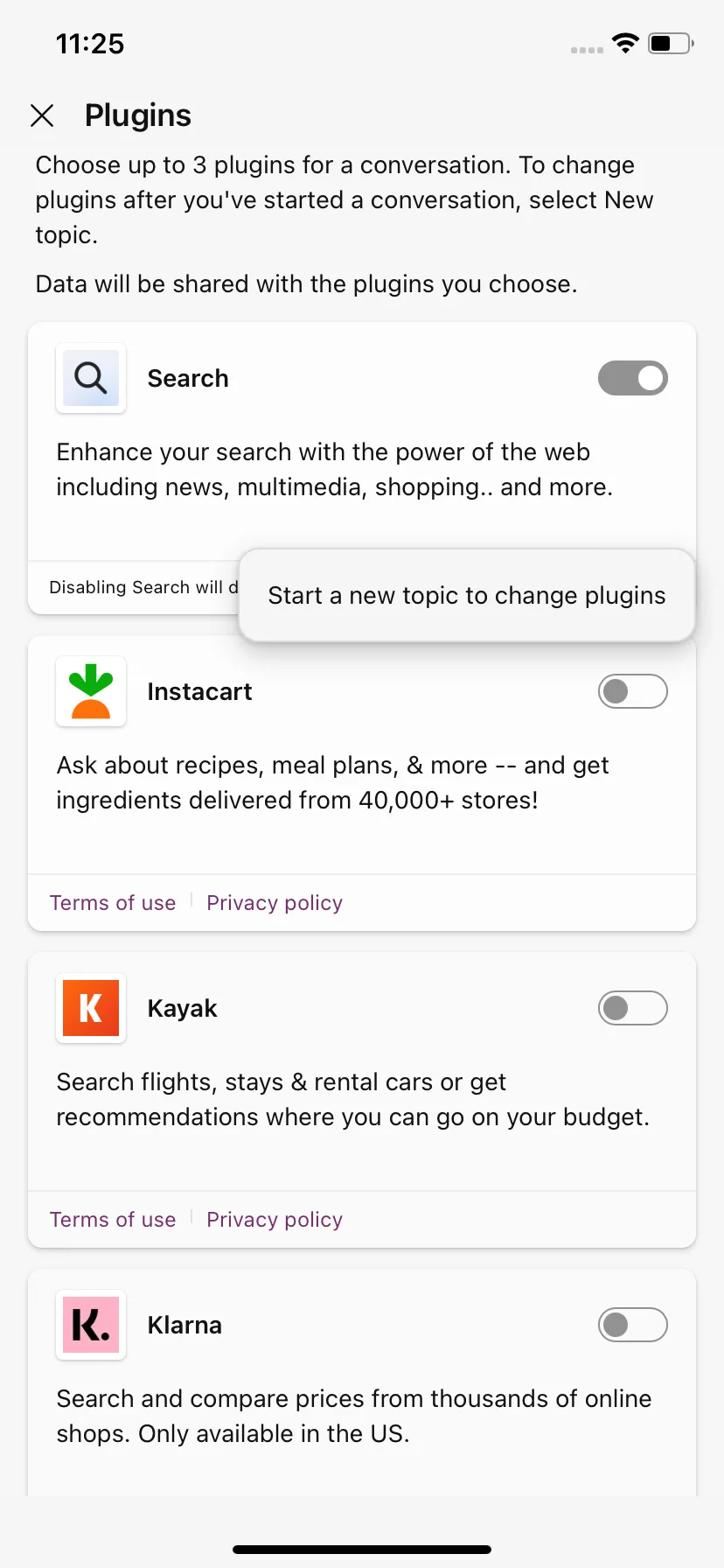The width and height of the screenshot is (724, 1568).
Task: Open Instacart Terms of use link
Action: pyautogui.click(x=113, y=903)
